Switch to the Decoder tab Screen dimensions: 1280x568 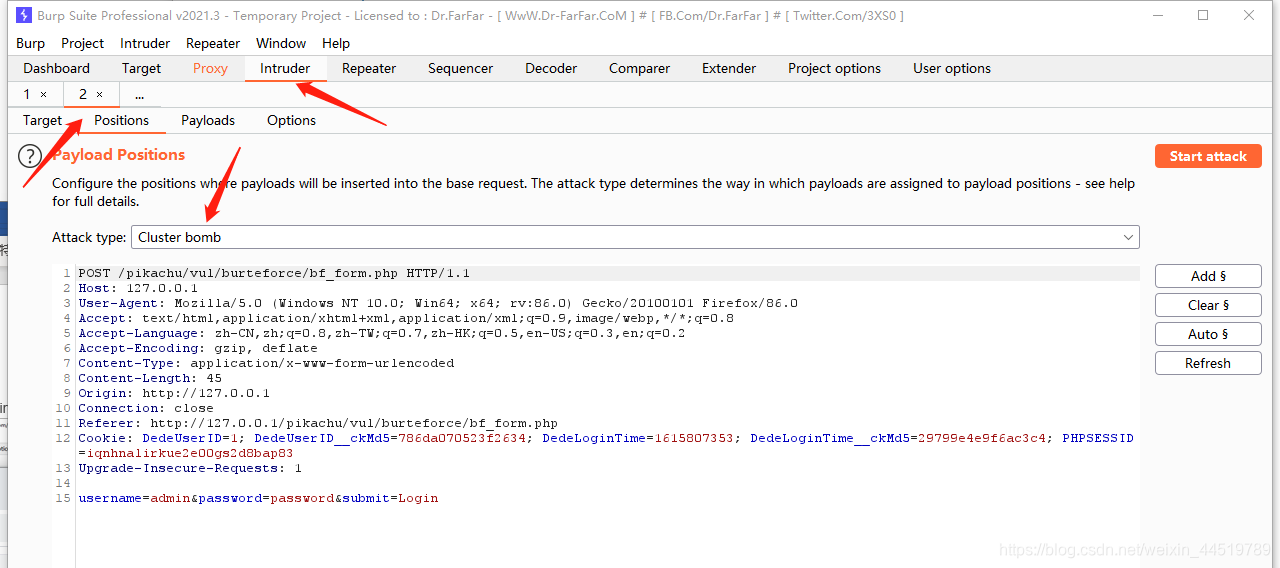[x=551, y=68]
